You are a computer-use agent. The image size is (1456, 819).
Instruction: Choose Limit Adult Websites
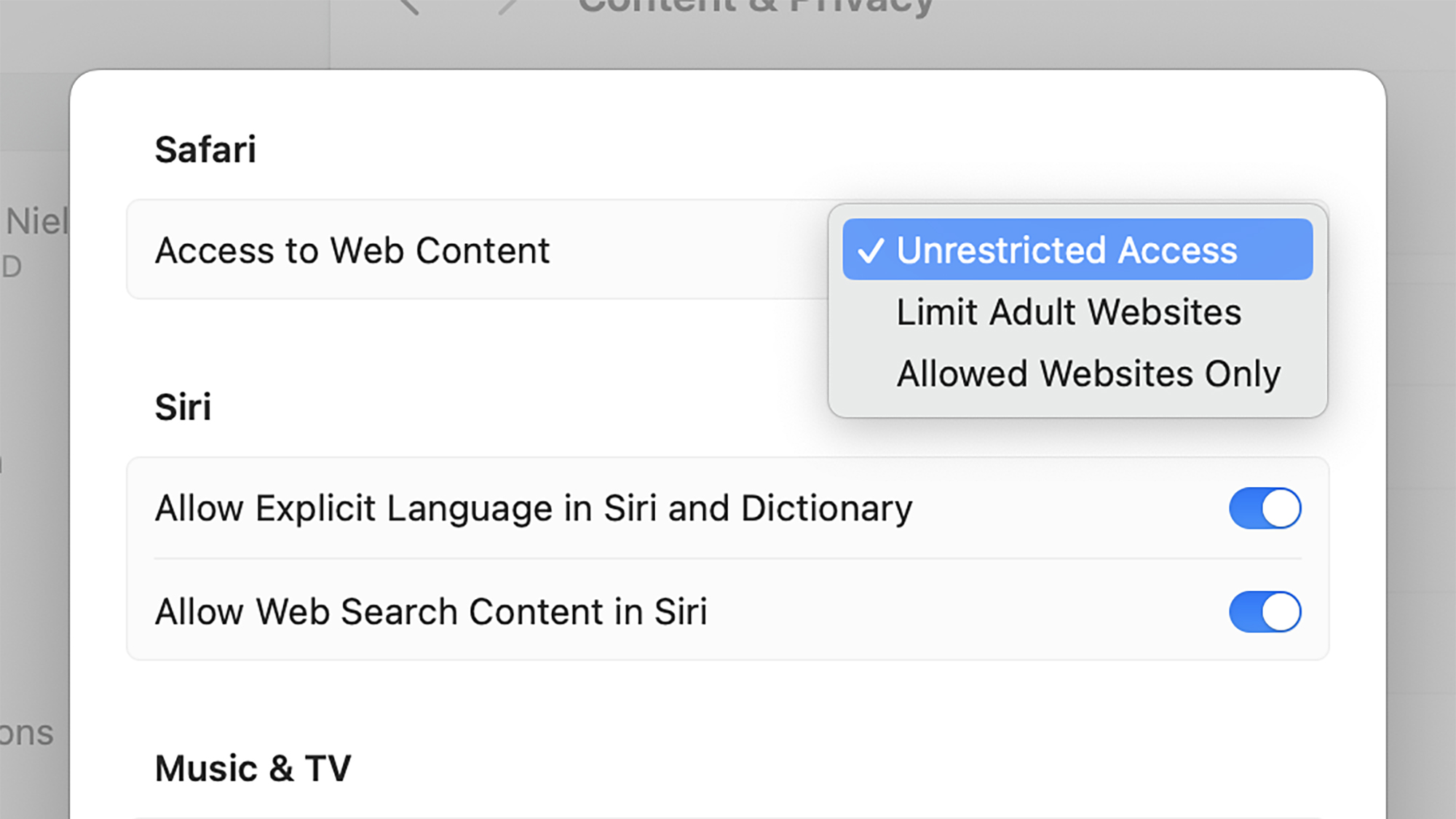click(1068, 312)
